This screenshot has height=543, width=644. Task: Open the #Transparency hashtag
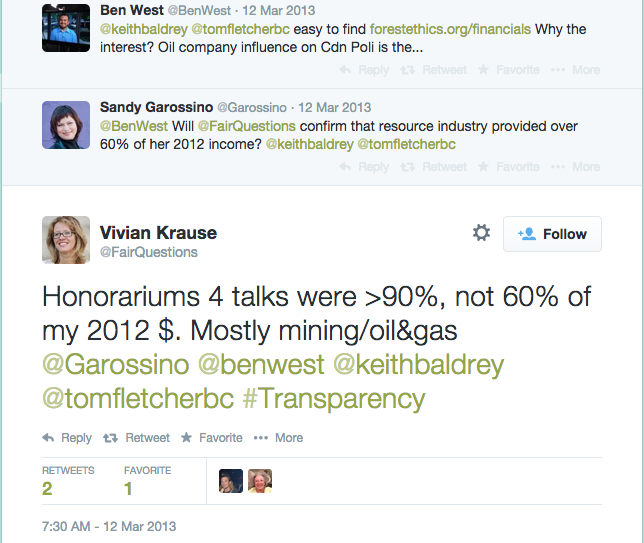pyautogui.click(x=334, y=398)
